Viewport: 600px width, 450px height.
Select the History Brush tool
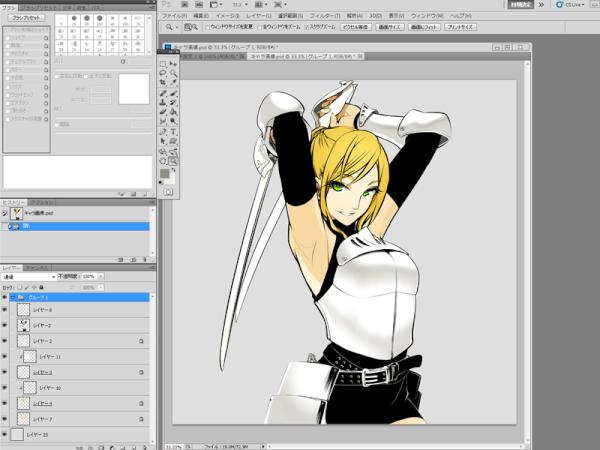coord(173,103)
